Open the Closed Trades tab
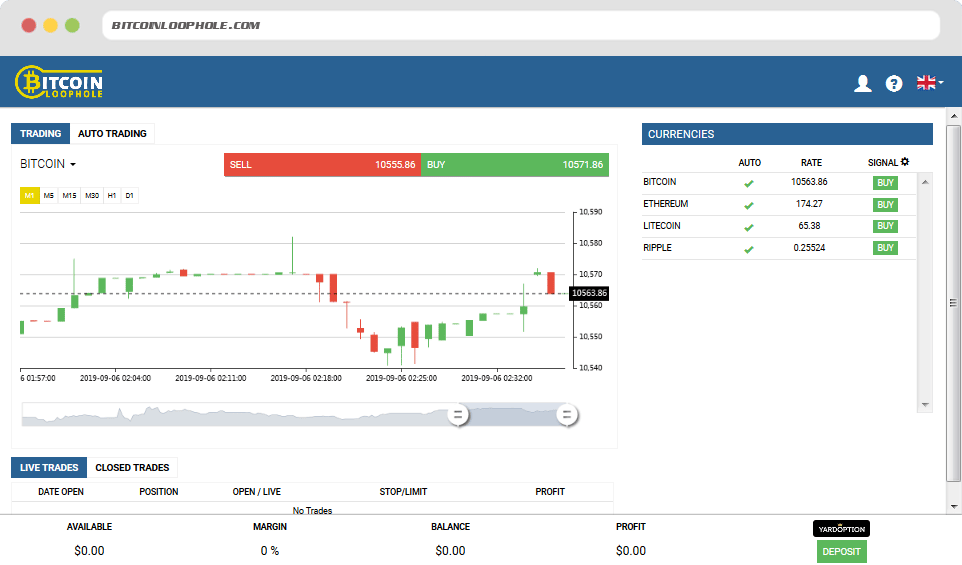This screenshot has height=565, width=962. 132,467
